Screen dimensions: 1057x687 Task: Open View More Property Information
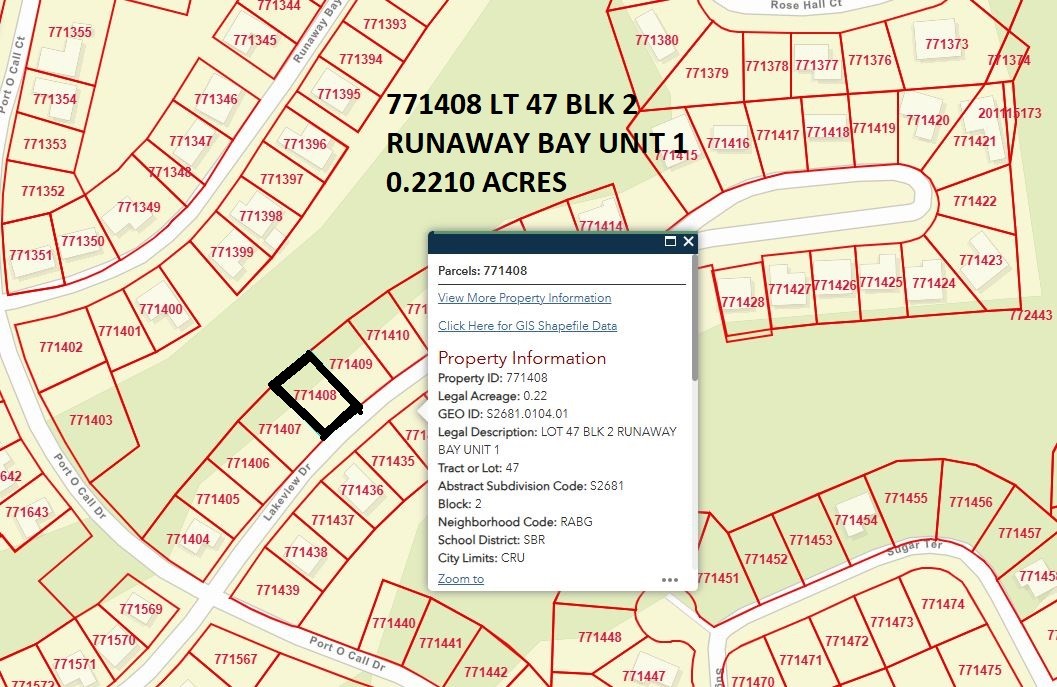pyautogui.click(x=524, y=297)
